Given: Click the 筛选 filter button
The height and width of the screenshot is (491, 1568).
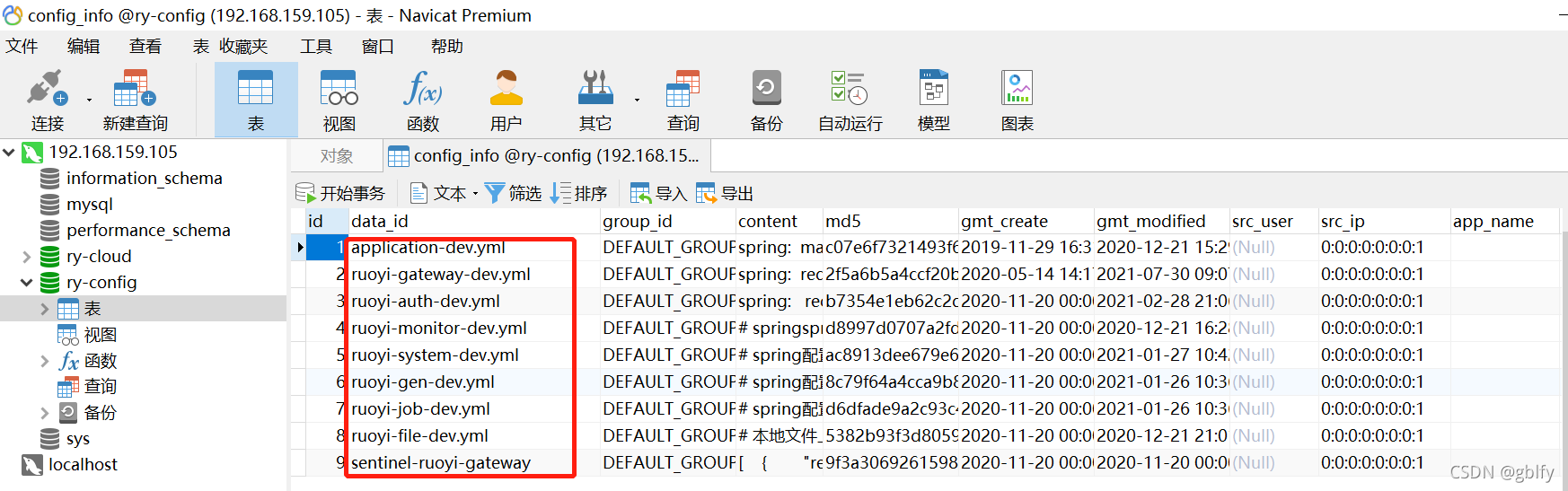Looking at the screenshot, I should pos(513,193).
